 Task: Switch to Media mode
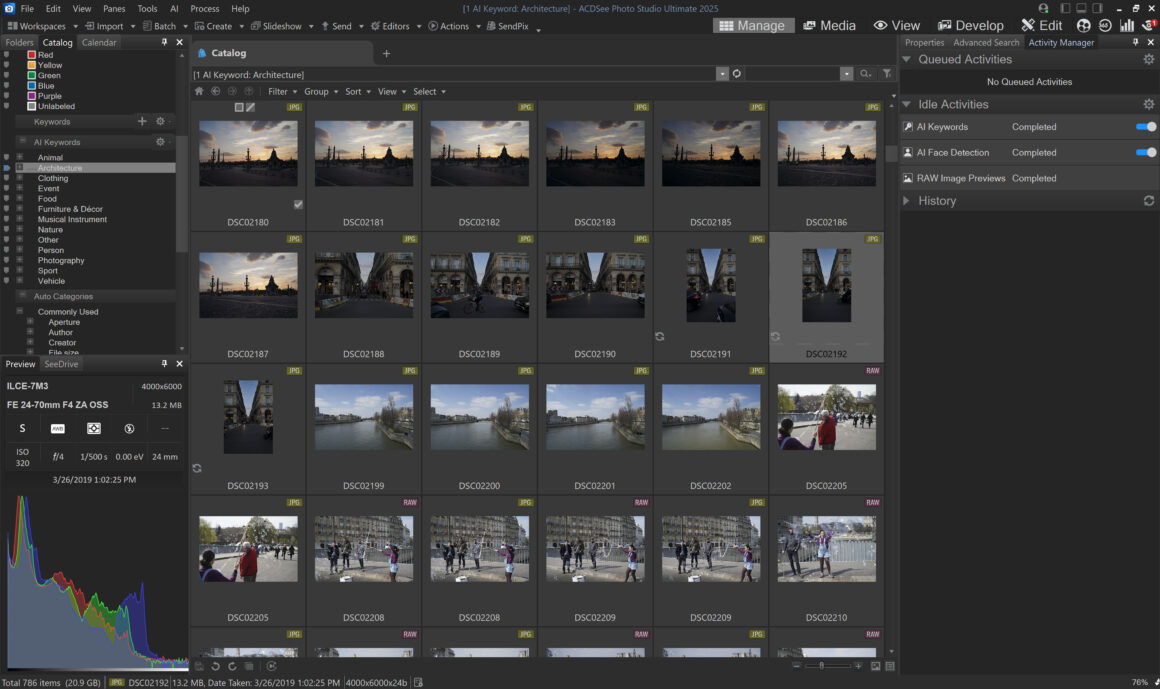[829, 25]
